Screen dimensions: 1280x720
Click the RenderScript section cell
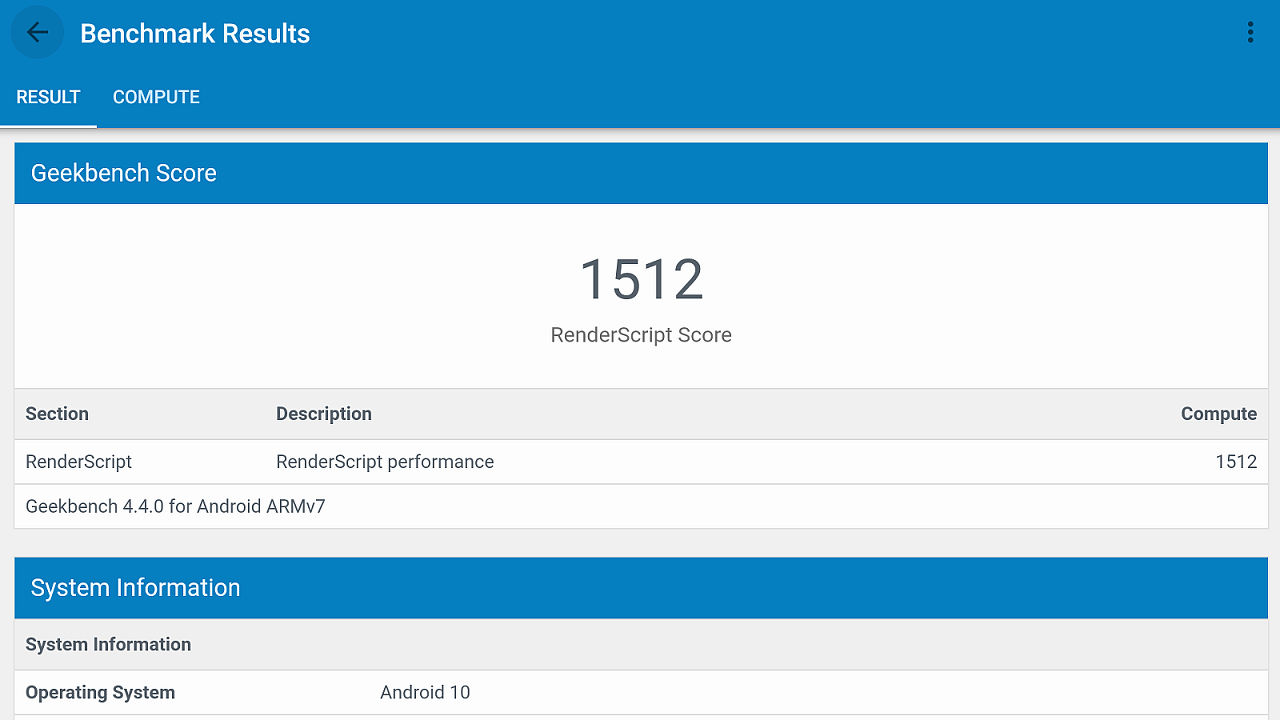coord(79,462)
